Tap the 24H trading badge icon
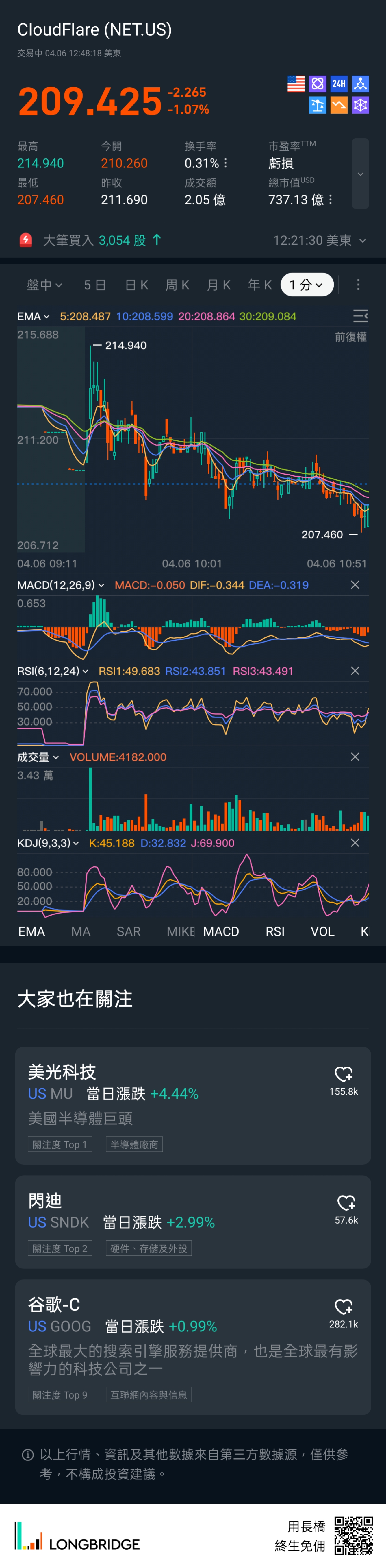 [x=339, y=84]
